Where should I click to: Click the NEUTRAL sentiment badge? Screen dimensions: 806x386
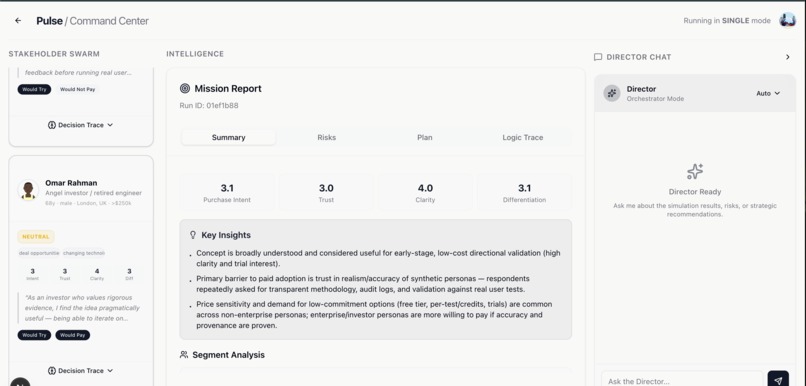(x=36, y=237)
